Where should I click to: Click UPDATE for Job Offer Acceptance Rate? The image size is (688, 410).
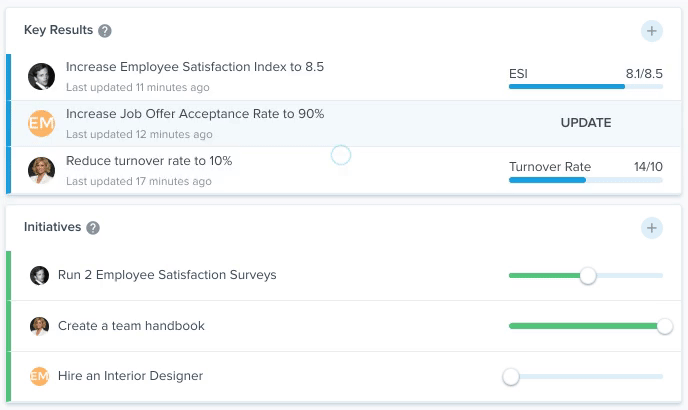click(586, 122)
